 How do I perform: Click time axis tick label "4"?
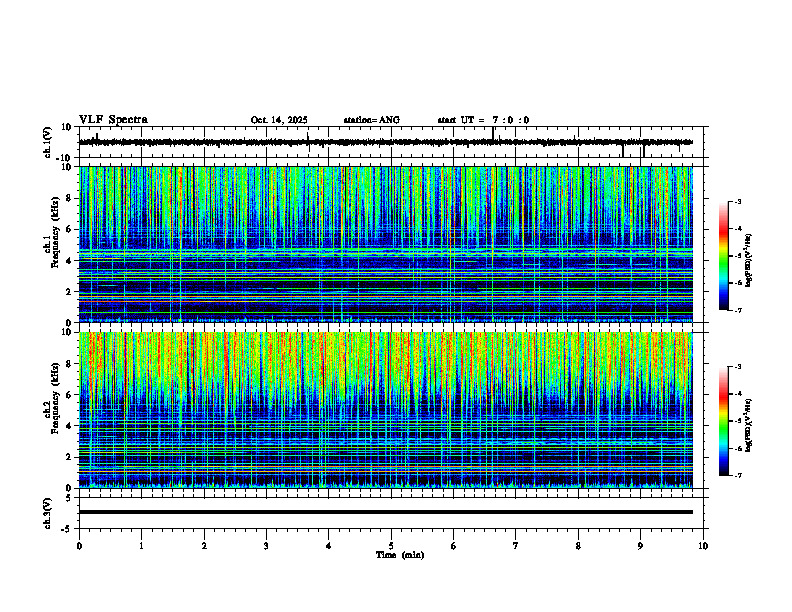(x=329, y=546)
